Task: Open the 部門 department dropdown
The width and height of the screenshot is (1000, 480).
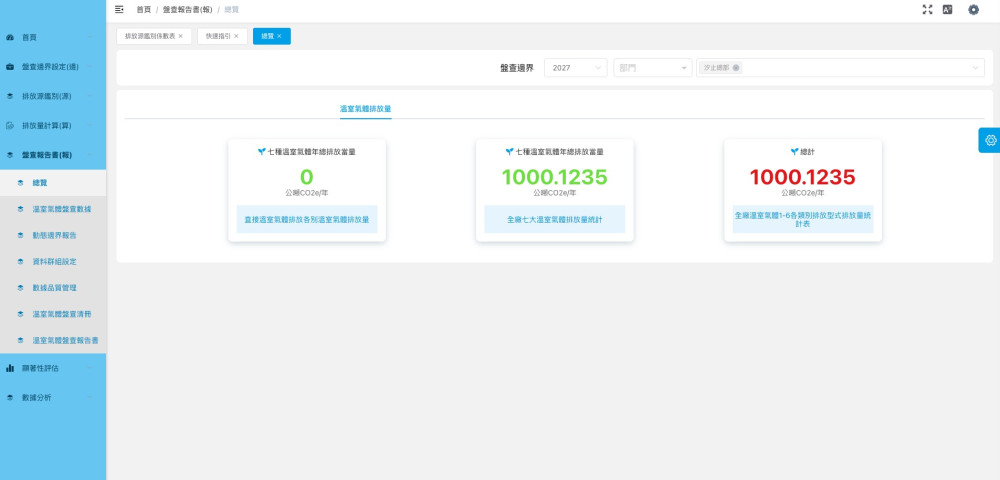Action: (652, 68)
